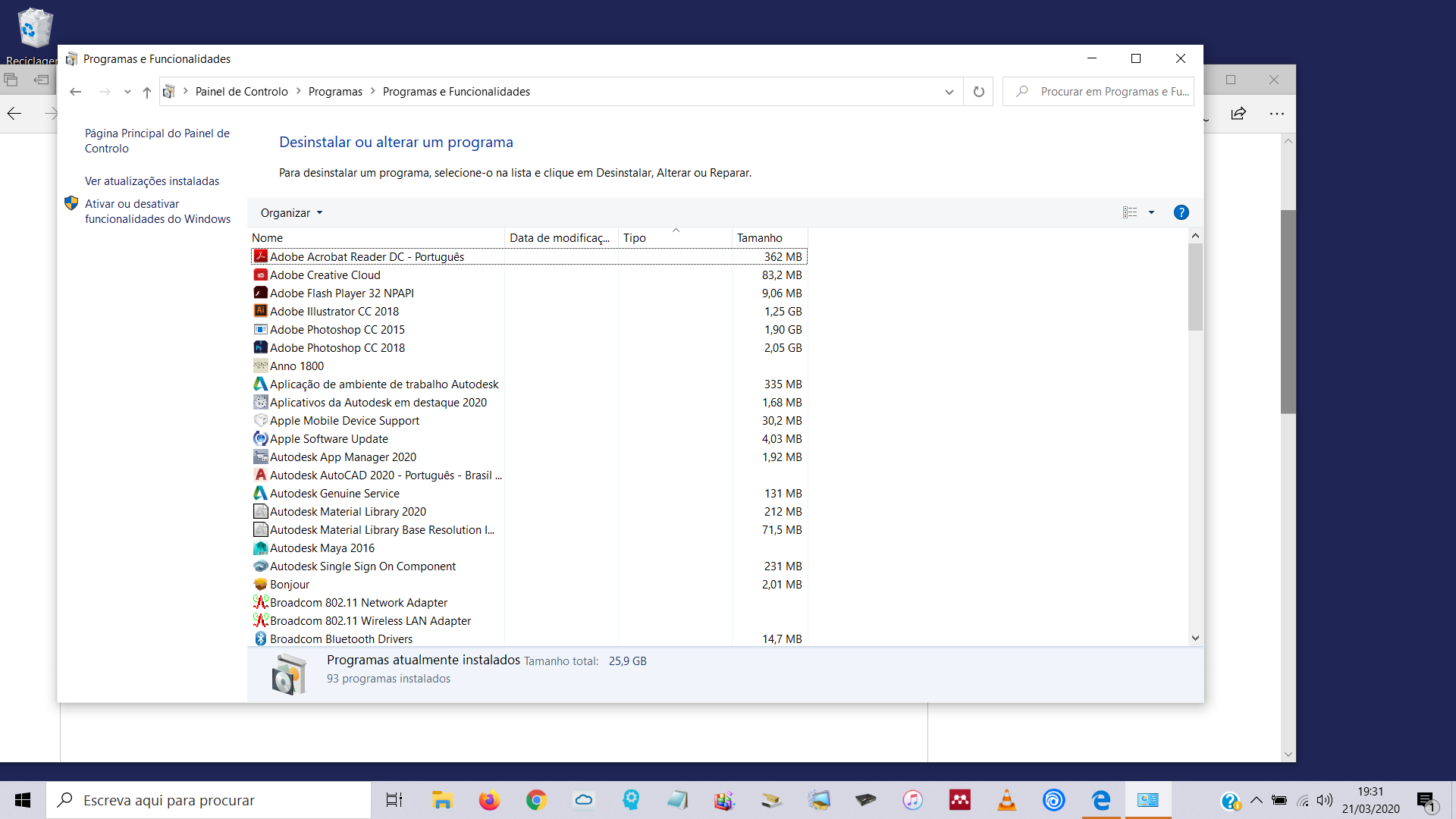
Task: Click the back navigation arrow
Action: 75,92
